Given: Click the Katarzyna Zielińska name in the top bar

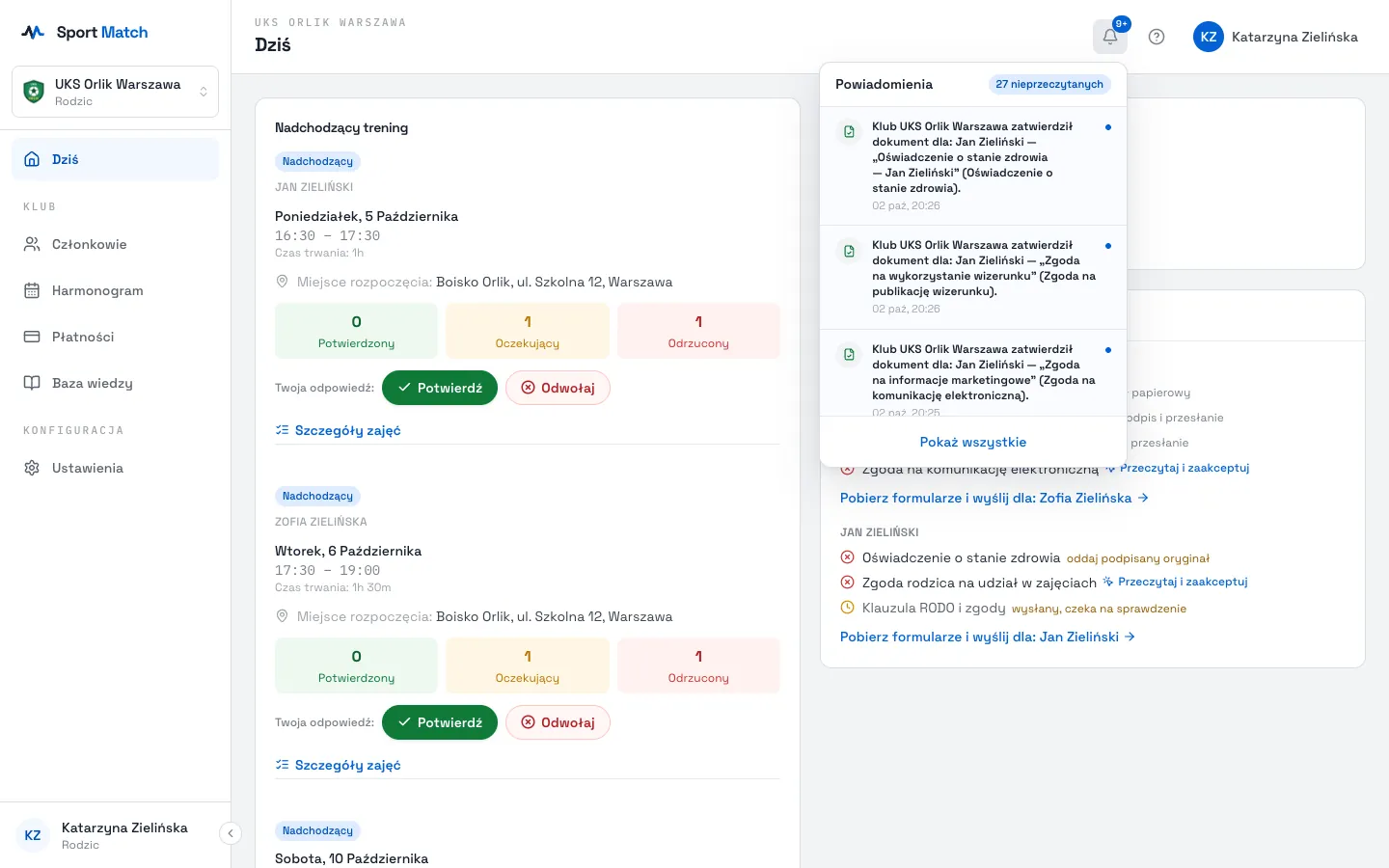Looking at the screenshot, I should 1294,37.
